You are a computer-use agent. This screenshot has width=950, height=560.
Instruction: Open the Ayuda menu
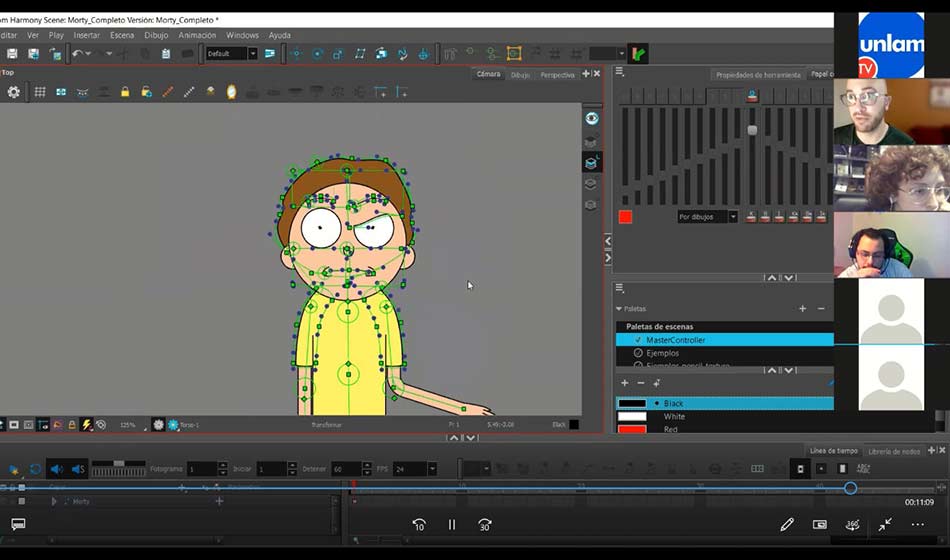279,35
